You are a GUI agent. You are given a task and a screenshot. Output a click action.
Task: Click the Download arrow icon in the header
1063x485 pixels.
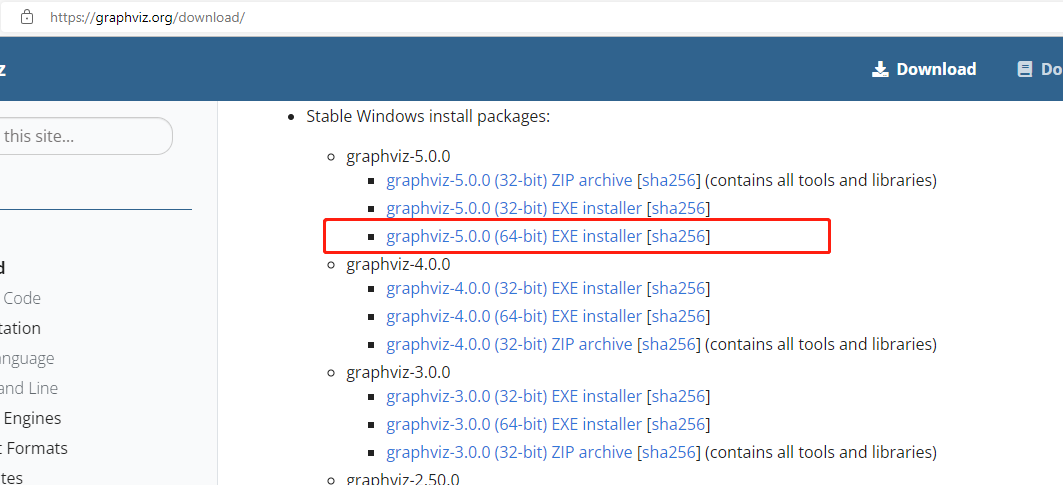(x=880, y=69)
